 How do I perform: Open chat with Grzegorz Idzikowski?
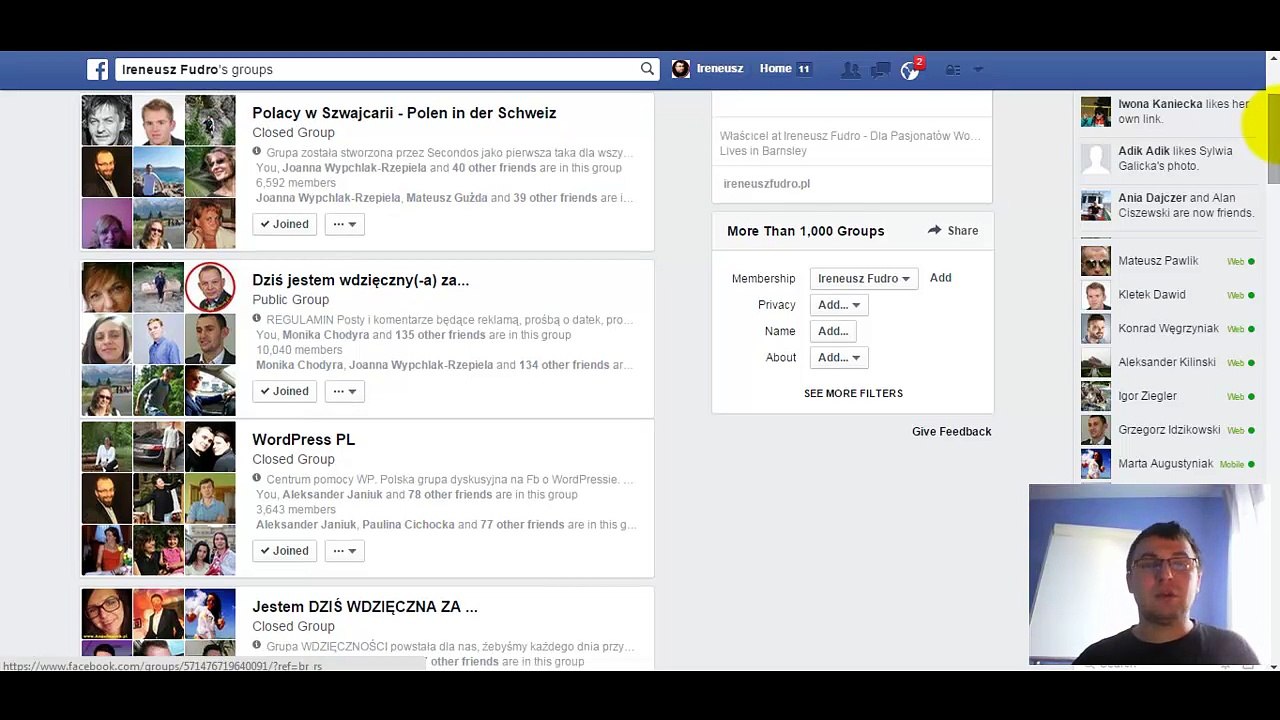point(1168,430)
